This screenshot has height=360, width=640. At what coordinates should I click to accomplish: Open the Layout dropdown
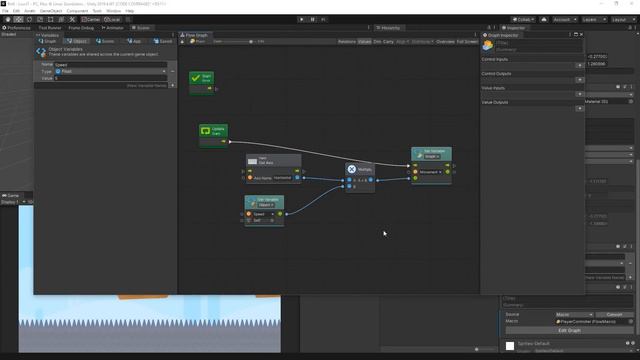pos(623,20)
